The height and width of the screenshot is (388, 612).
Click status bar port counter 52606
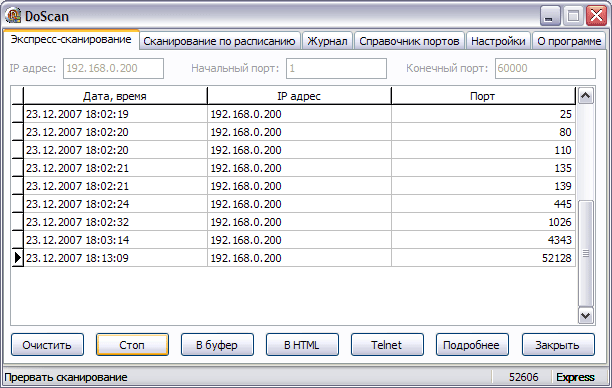point(523,377)
